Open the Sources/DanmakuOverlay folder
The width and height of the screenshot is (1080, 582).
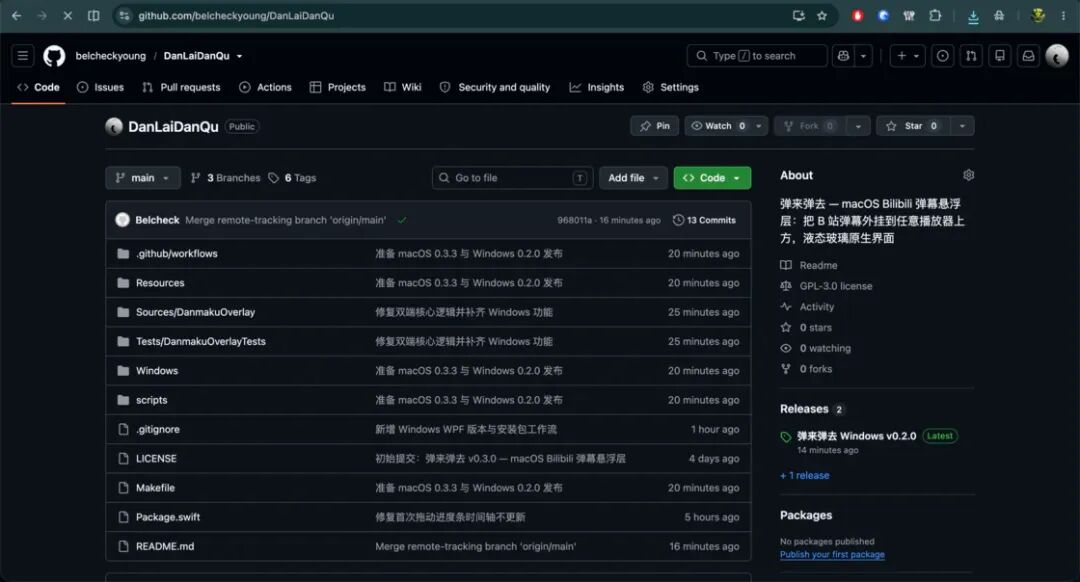point(195,312)
